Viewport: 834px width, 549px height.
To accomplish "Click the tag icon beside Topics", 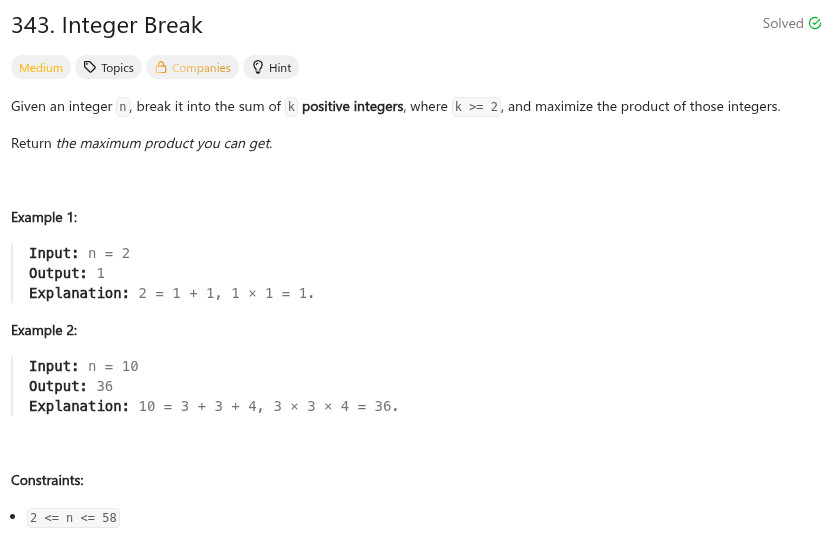I will pos(90,68).
